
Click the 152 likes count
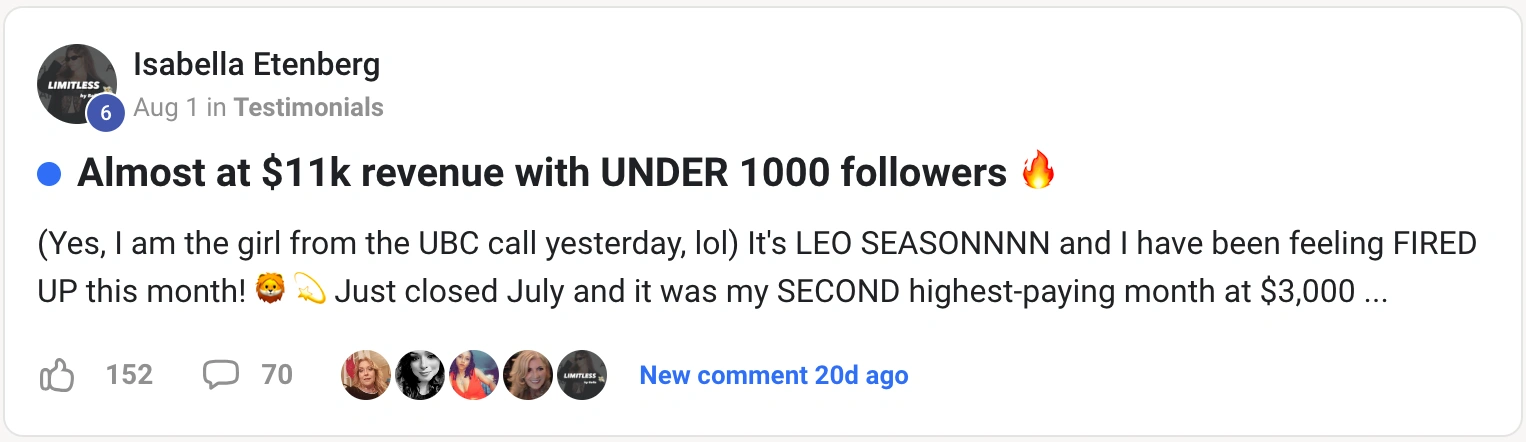(x=129, y=375)
